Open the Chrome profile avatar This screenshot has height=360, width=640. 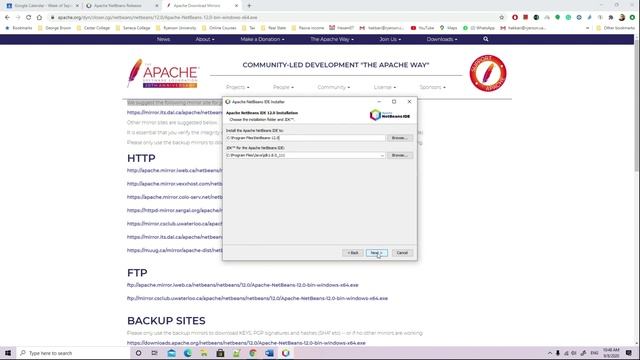click(x=622, y=18)
